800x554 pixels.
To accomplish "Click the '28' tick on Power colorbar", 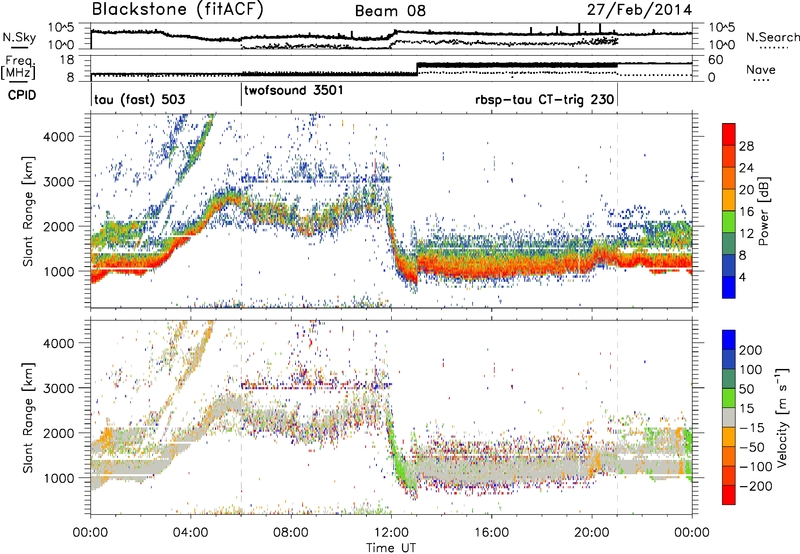I will [746, 146].
